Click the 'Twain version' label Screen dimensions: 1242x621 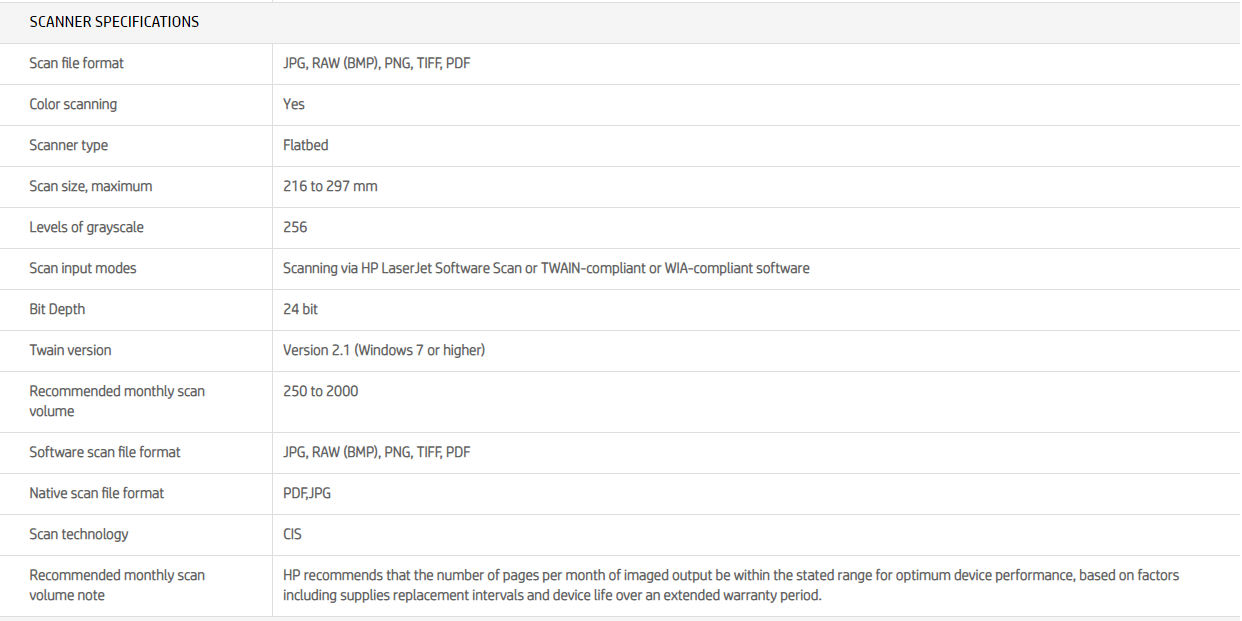click(x=70, y=350)
